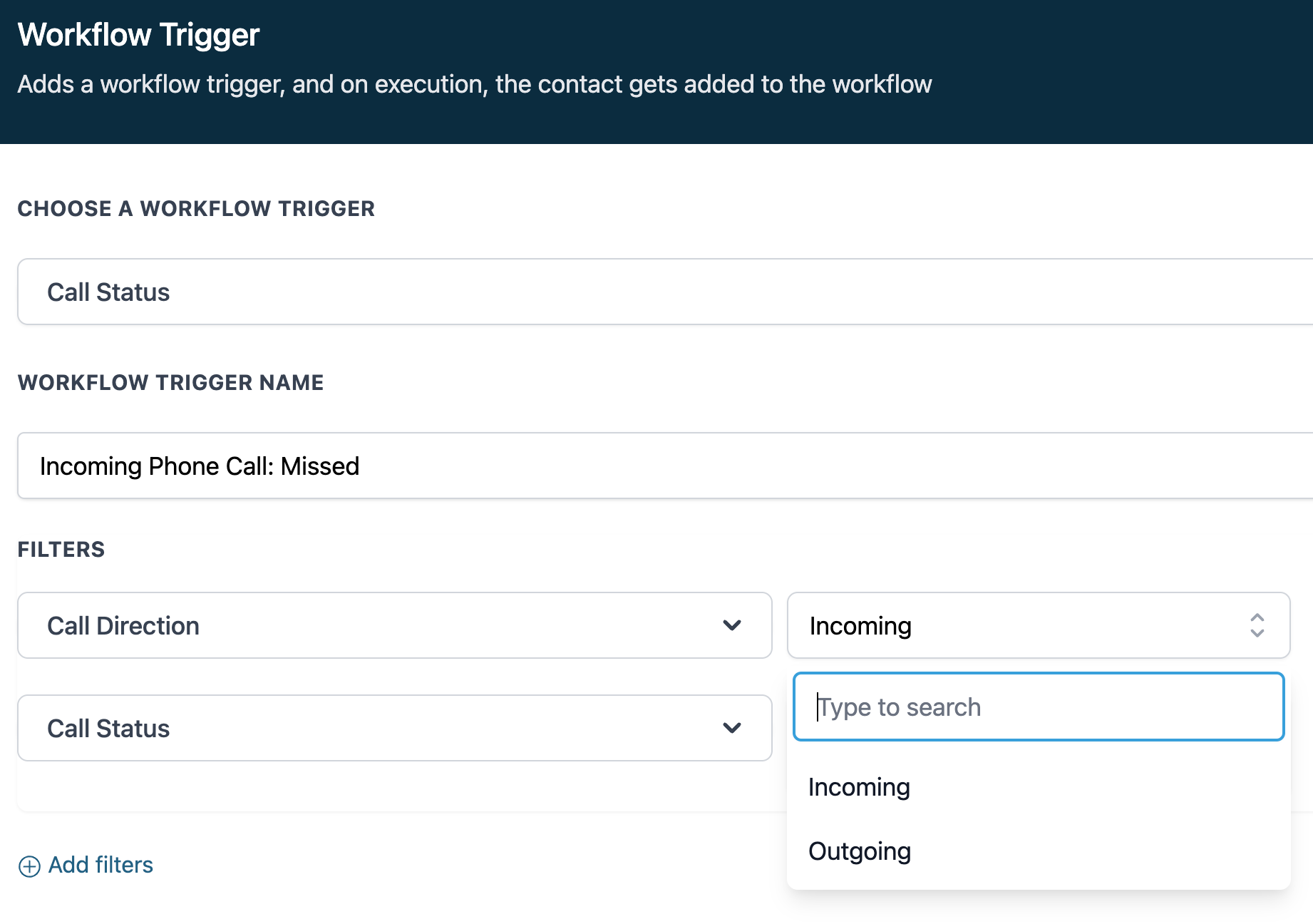Click the chevron arrow in Call Status filter
1313x924 pixels.
click(x=732, y=728)
